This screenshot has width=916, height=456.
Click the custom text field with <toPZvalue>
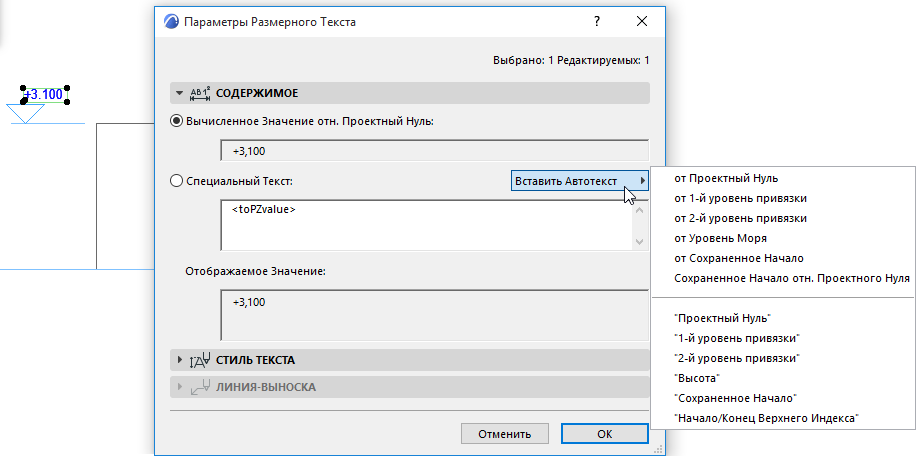(x=425, y=224)
